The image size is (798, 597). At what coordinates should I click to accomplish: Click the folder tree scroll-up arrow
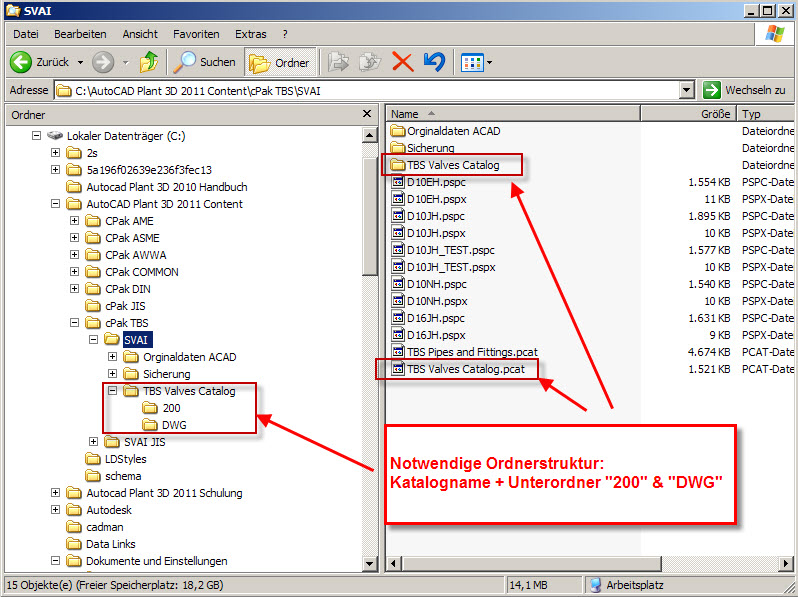pyautogui.click(x=369, y=135)
